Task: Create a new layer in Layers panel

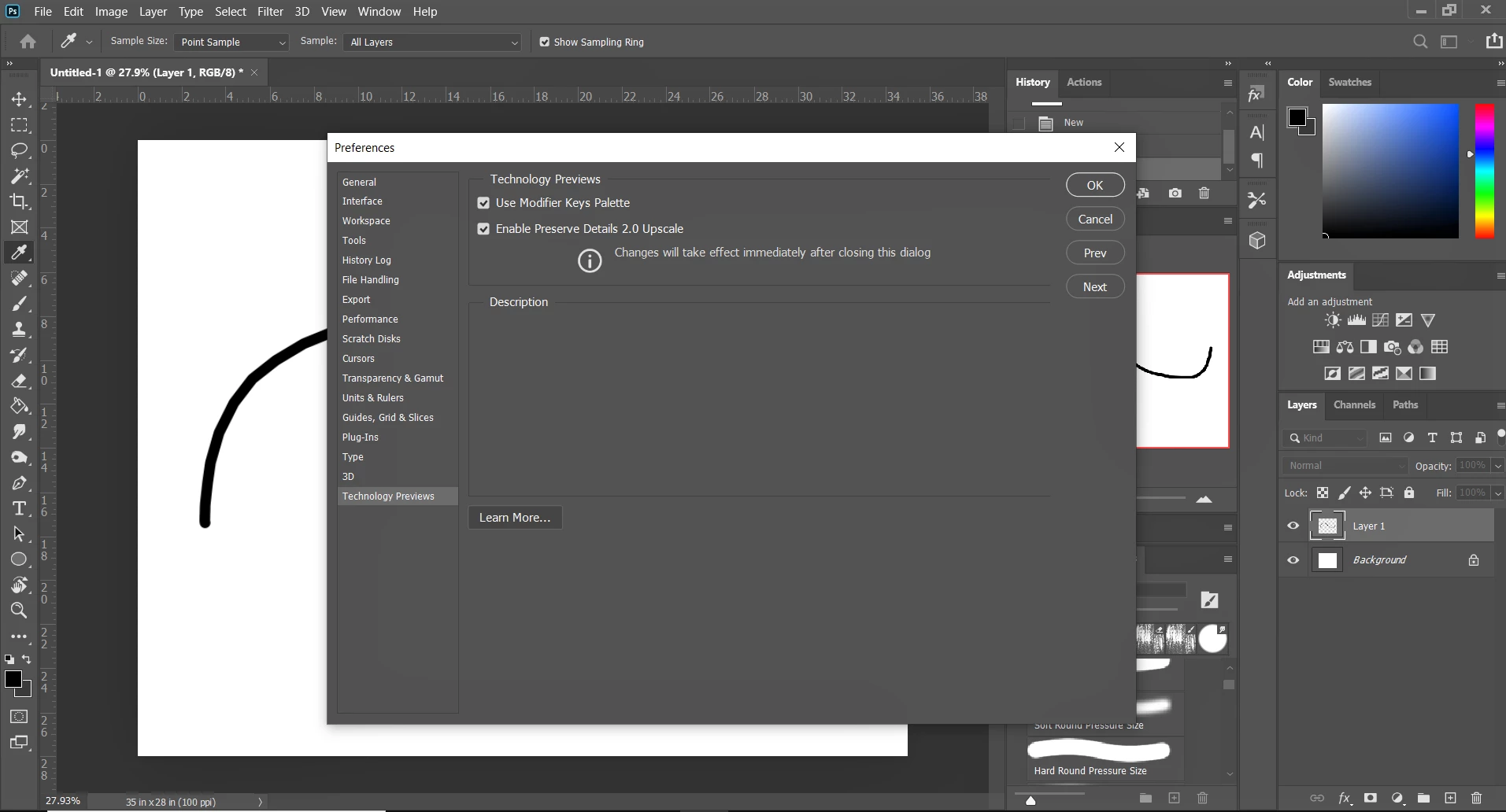Action: point(1450,798)
